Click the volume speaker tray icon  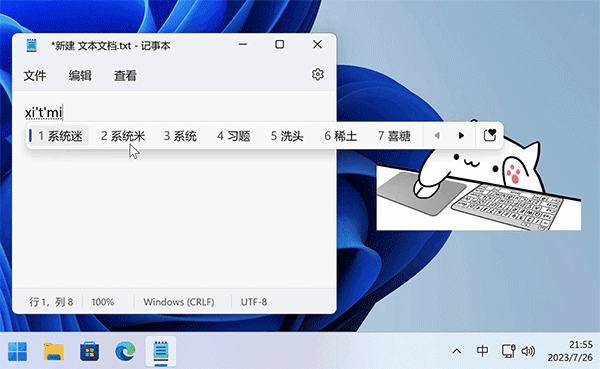coord(528,351)
